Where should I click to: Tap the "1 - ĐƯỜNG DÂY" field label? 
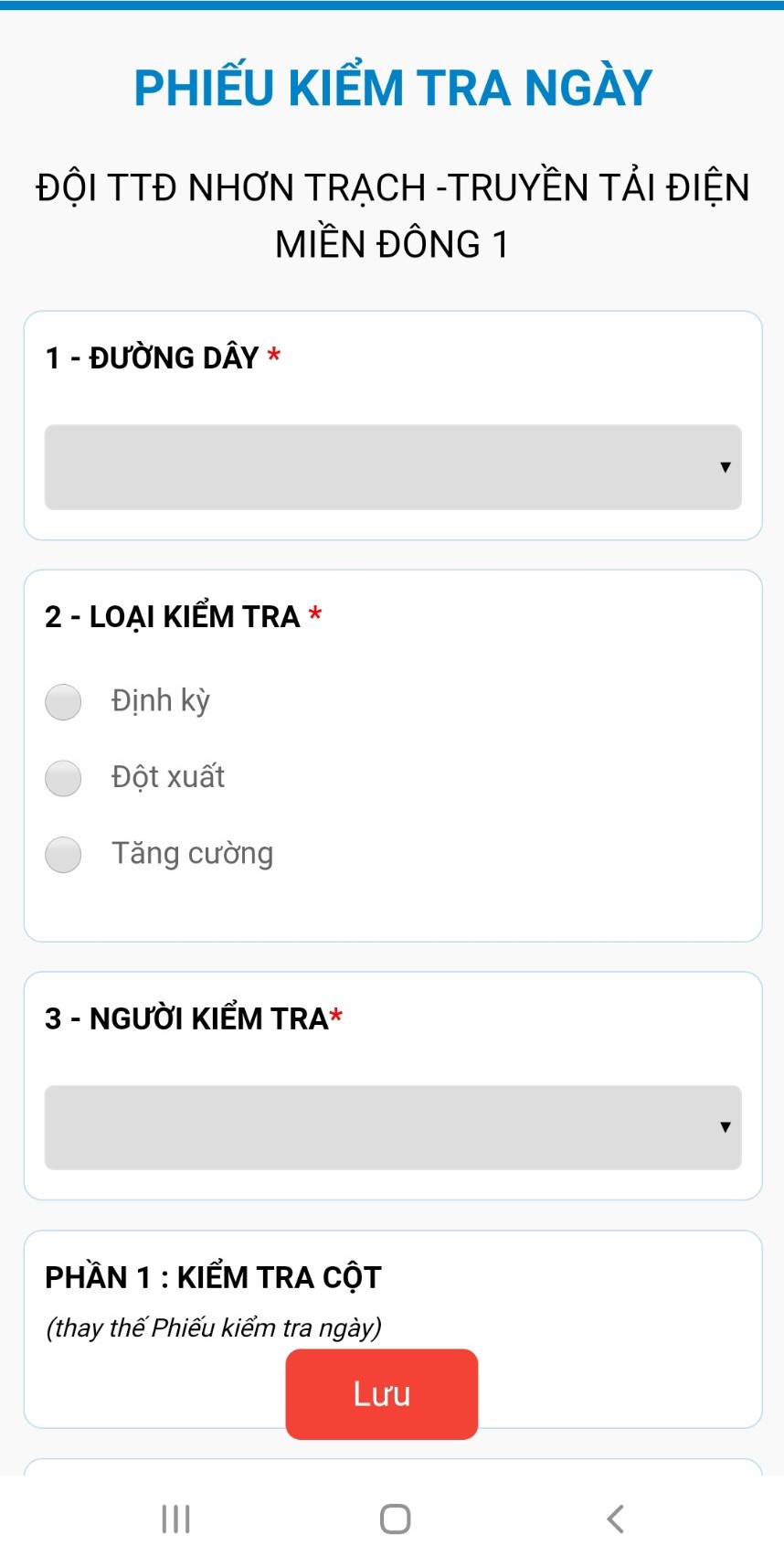click(153, 357)
